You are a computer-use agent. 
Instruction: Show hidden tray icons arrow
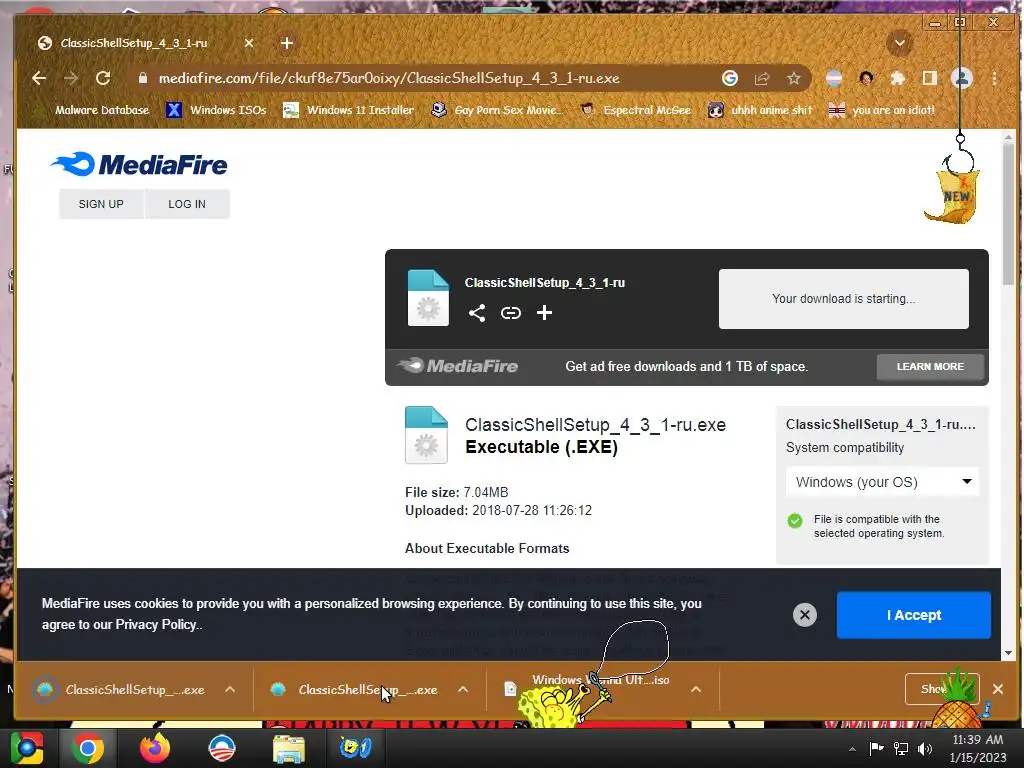pos(852,749)
